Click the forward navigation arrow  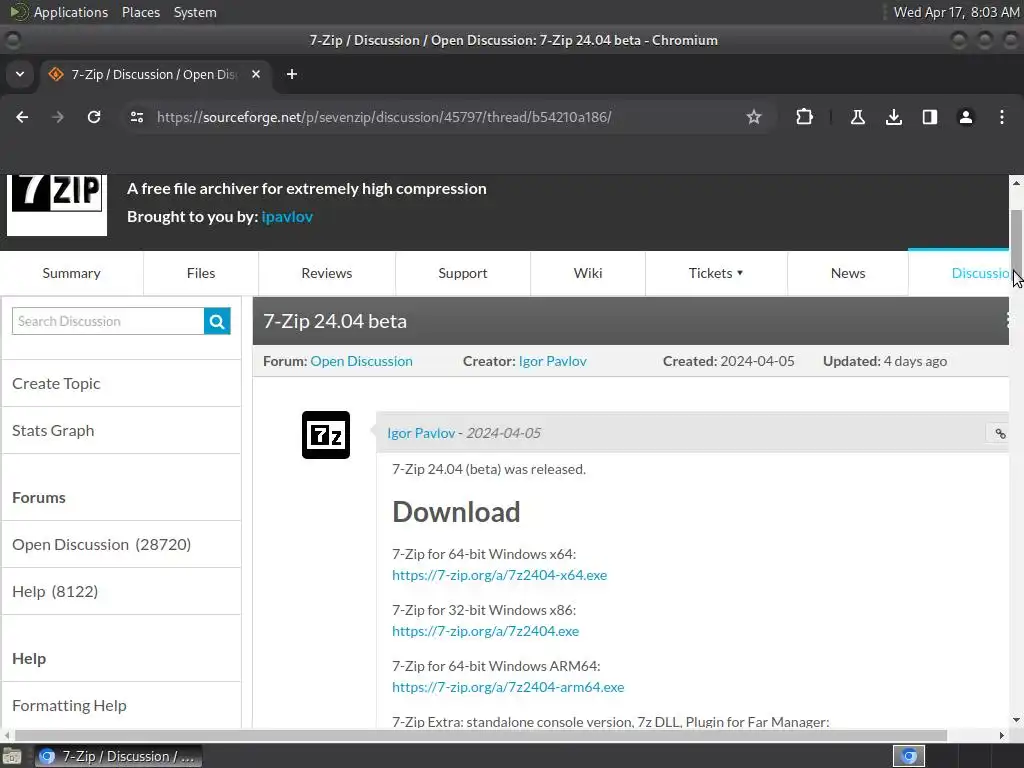pyautogui.click(x=58, y=117)
